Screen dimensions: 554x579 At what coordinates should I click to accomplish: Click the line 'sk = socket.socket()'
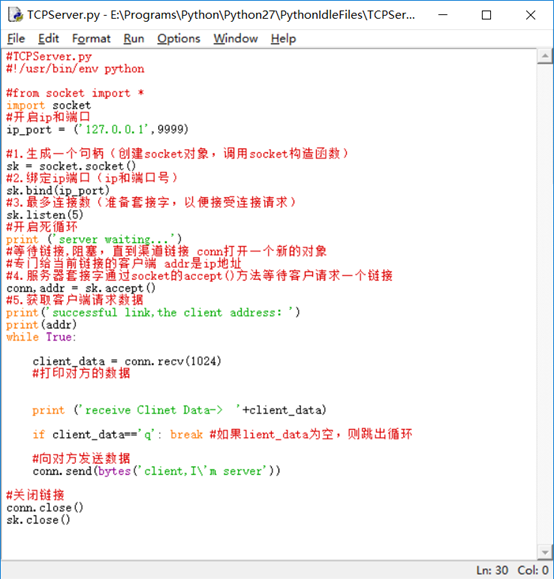tap(71, 166)
